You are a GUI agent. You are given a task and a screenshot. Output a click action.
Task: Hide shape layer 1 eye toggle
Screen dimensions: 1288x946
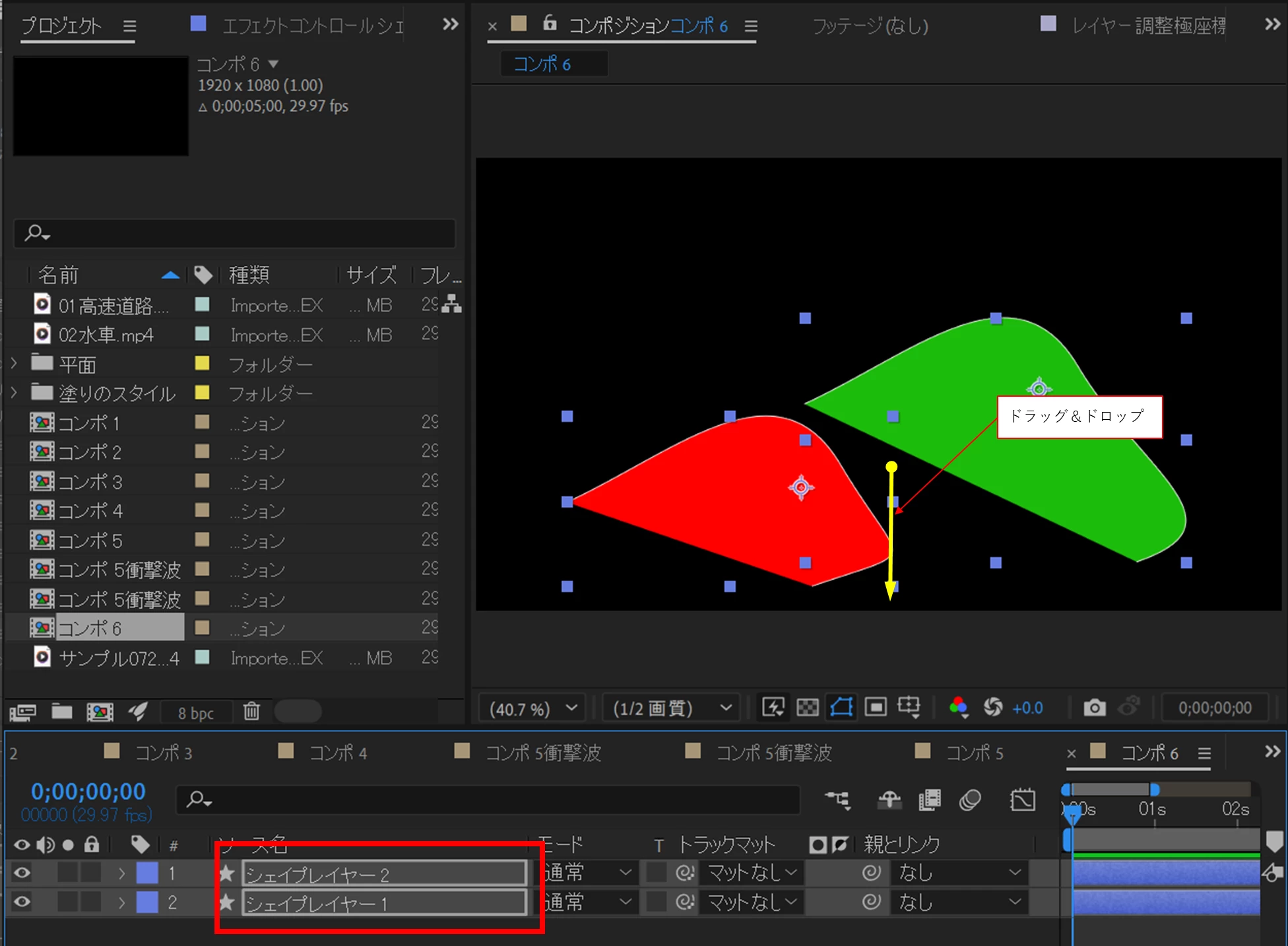click(22, 902)
